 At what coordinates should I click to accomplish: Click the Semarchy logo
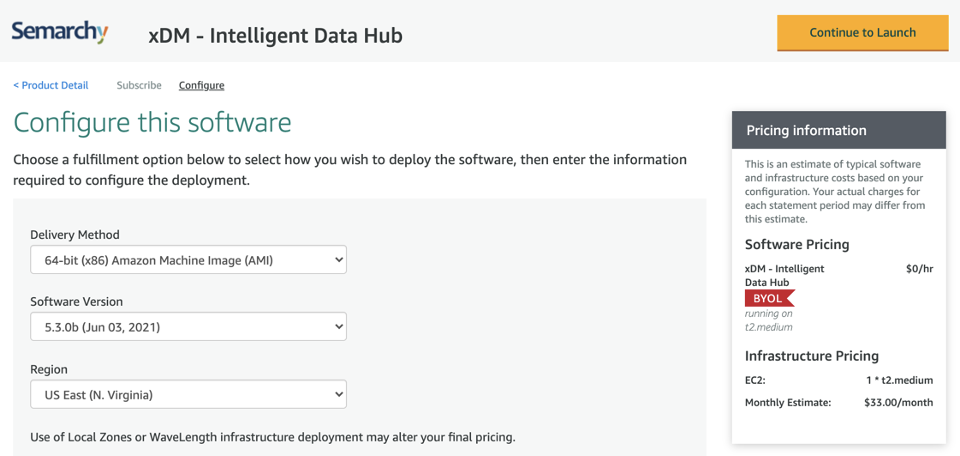click(x=60, y=31)
